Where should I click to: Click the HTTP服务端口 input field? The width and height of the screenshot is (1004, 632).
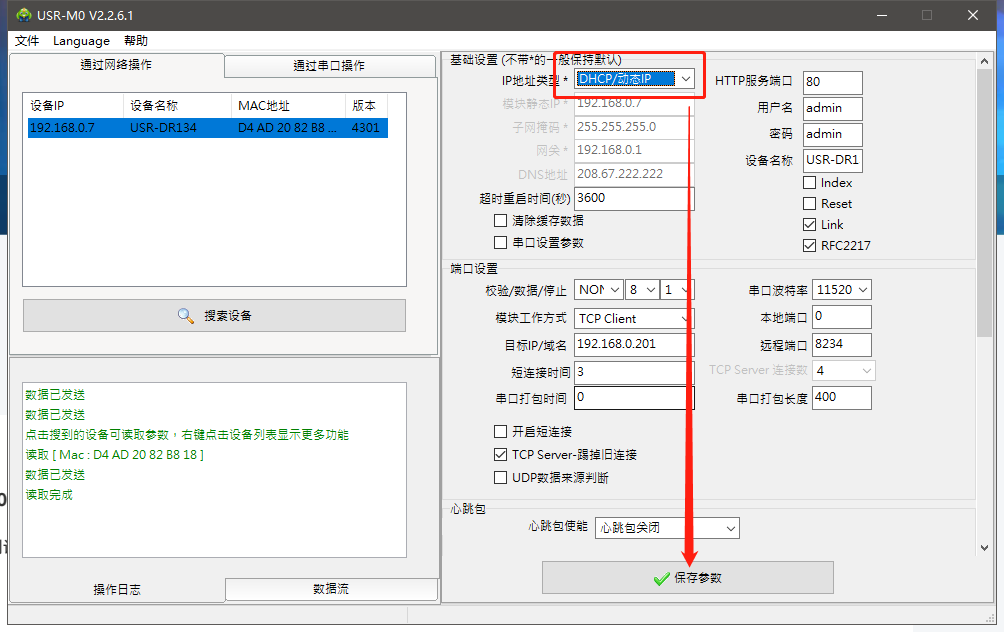(x=832, y=82)
